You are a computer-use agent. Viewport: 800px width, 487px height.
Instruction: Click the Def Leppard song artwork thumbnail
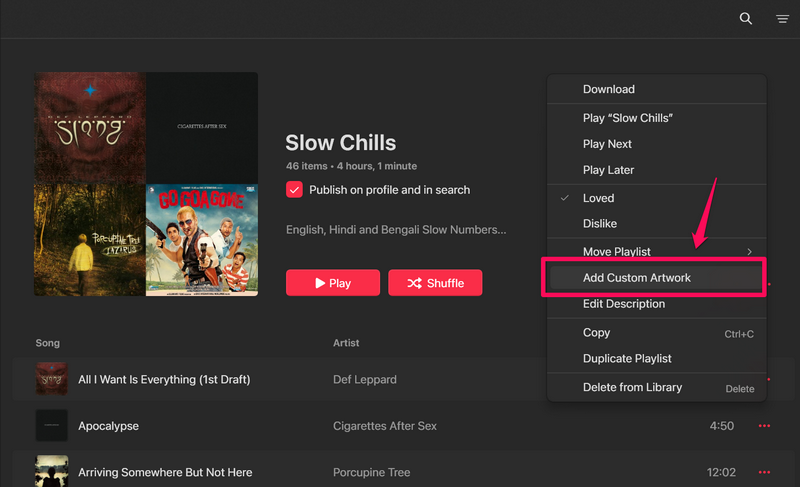[51, 379]
